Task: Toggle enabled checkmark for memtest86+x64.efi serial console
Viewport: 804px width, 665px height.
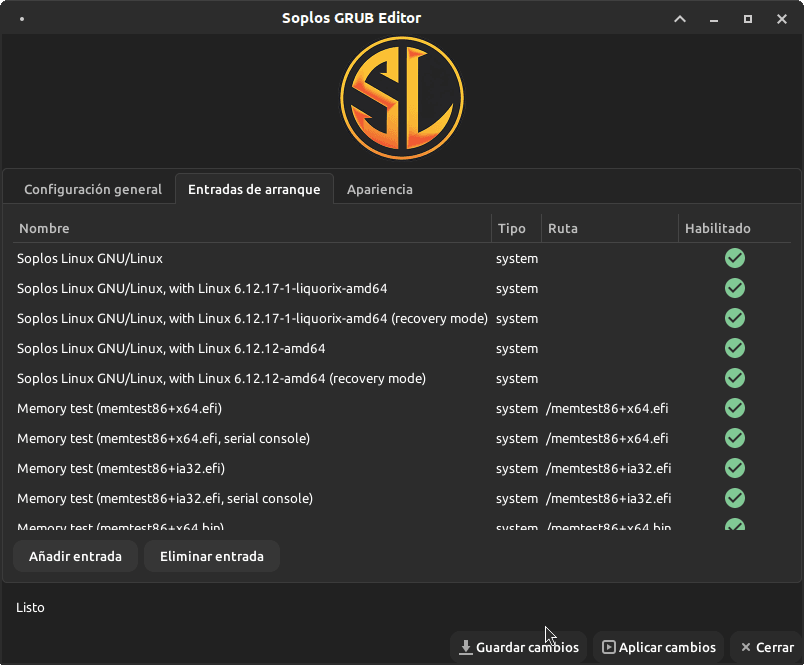Action: (735, 438)
